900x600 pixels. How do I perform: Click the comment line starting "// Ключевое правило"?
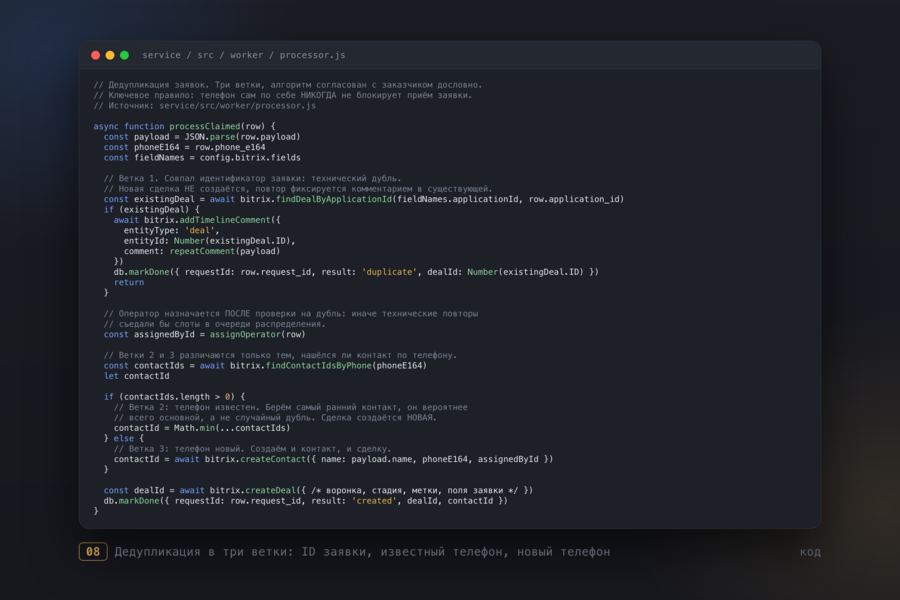282,95
